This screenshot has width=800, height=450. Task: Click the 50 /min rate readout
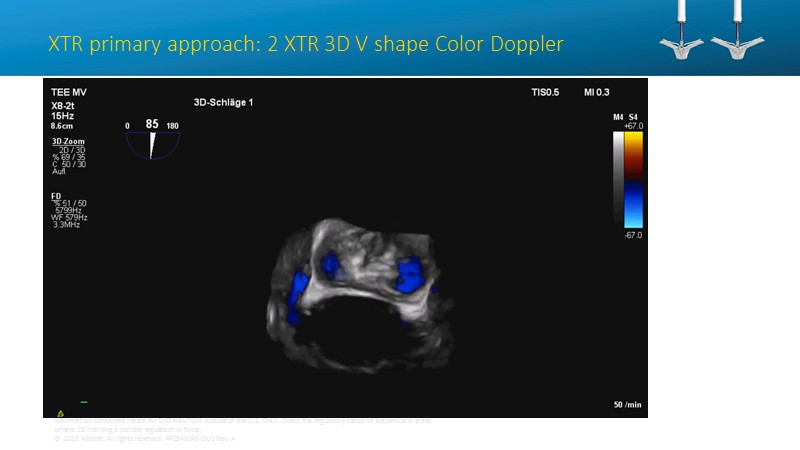pos(627,405)
